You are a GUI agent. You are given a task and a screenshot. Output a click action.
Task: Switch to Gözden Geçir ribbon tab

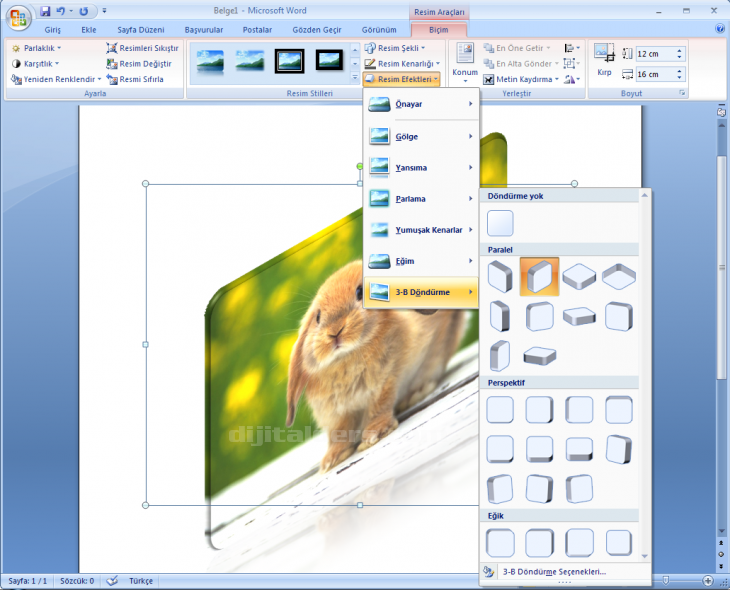click(317, 30)
